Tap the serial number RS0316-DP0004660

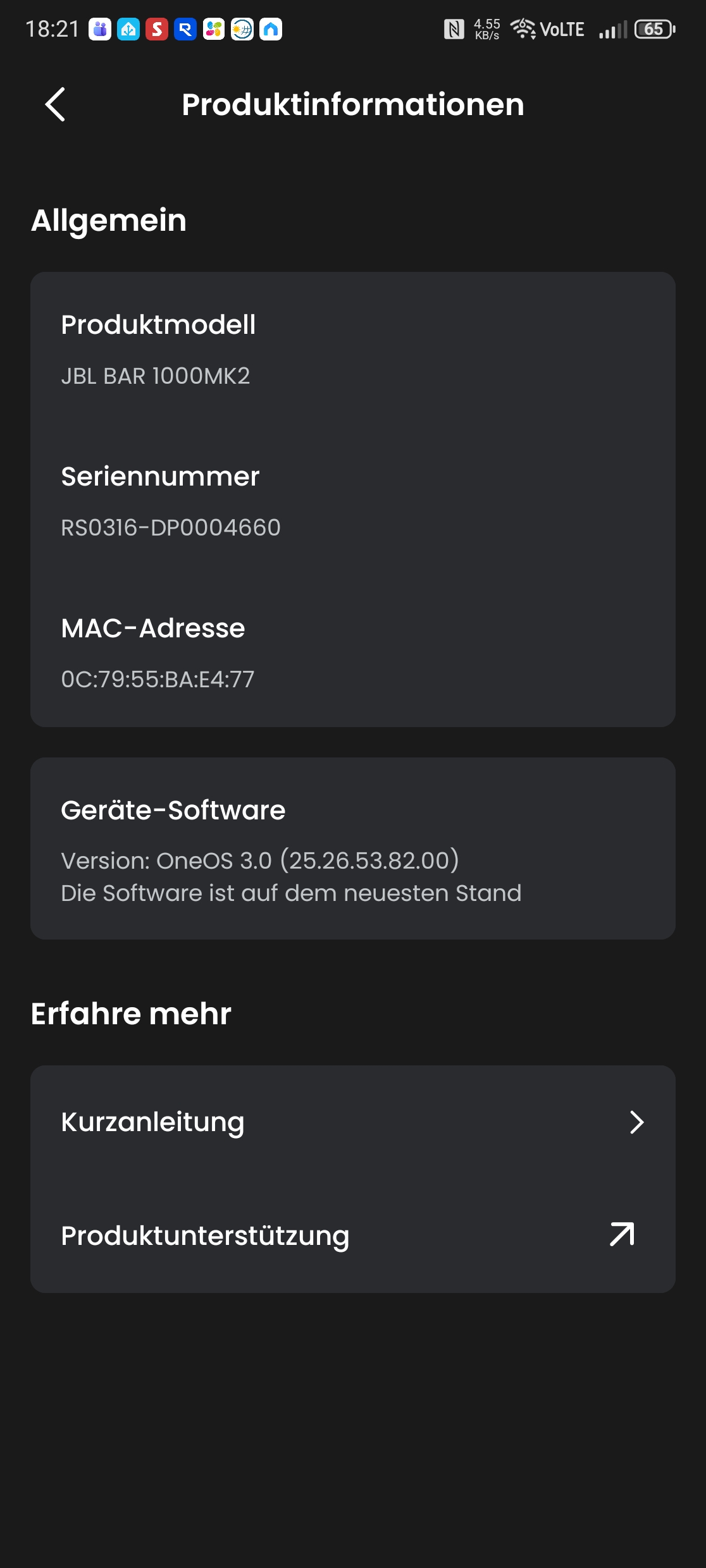click(171, 527)
